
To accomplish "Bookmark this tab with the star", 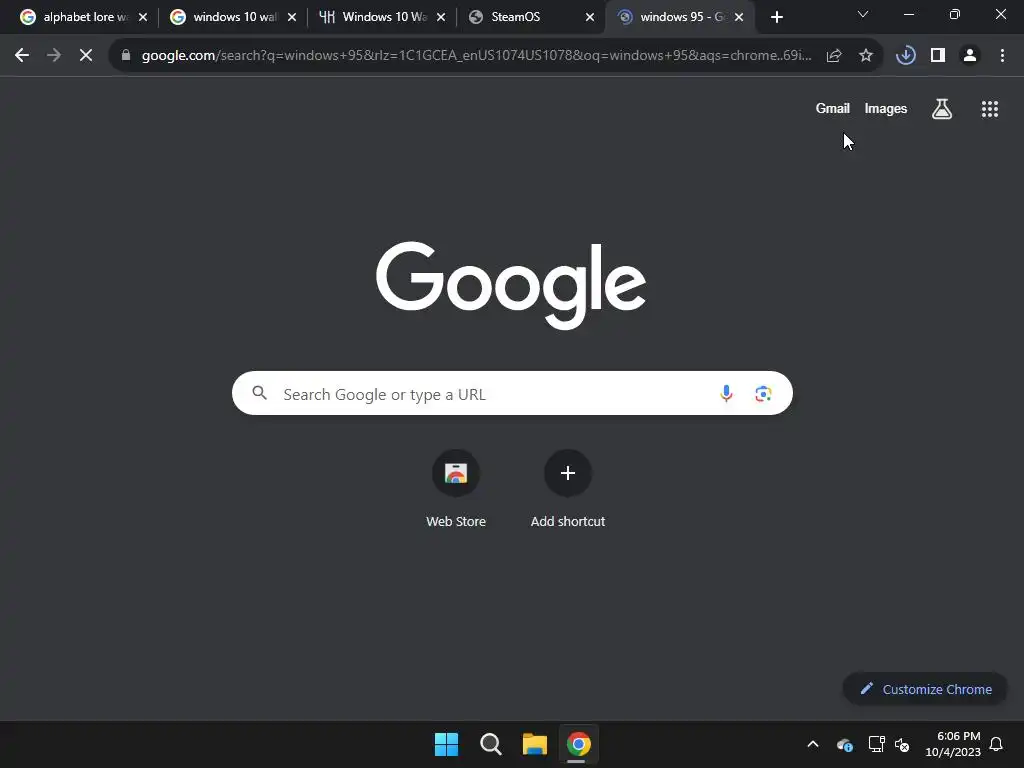I will click(866, 56).
